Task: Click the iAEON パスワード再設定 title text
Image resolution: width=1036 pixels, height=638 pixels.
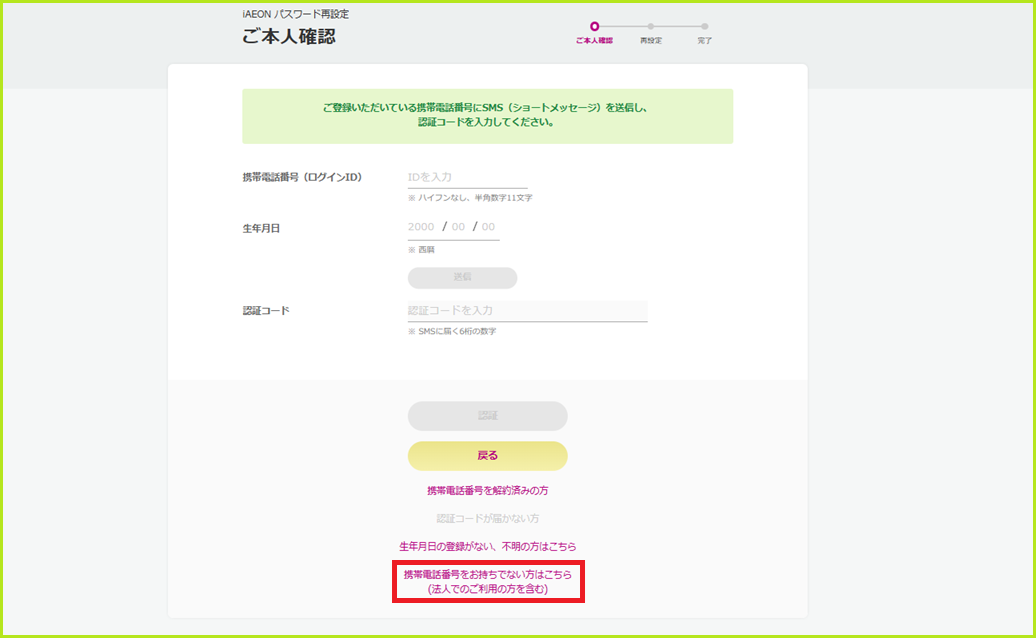Action: click(295, 14)
